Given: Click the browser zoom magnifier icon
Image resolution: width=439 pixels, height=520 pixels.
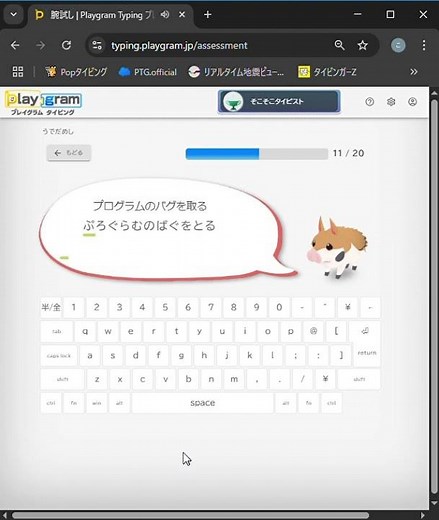Looking at the screenshot, I should [339, 45].
